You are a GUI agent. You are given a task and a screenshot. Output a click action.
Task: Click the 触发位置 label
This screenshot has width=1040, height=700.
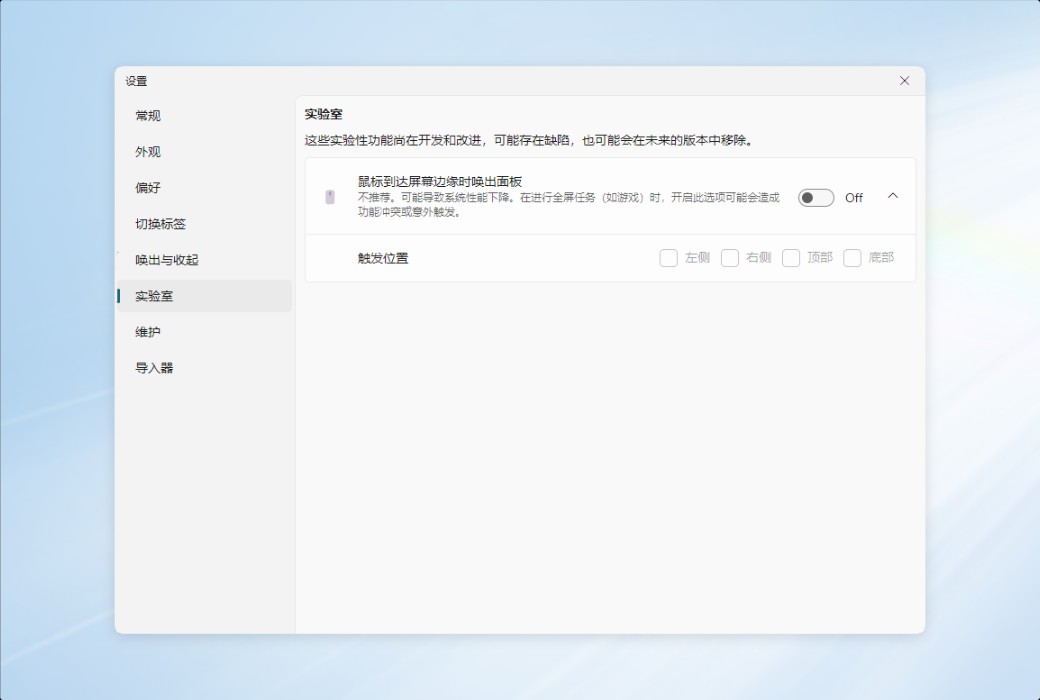point(383,258)
